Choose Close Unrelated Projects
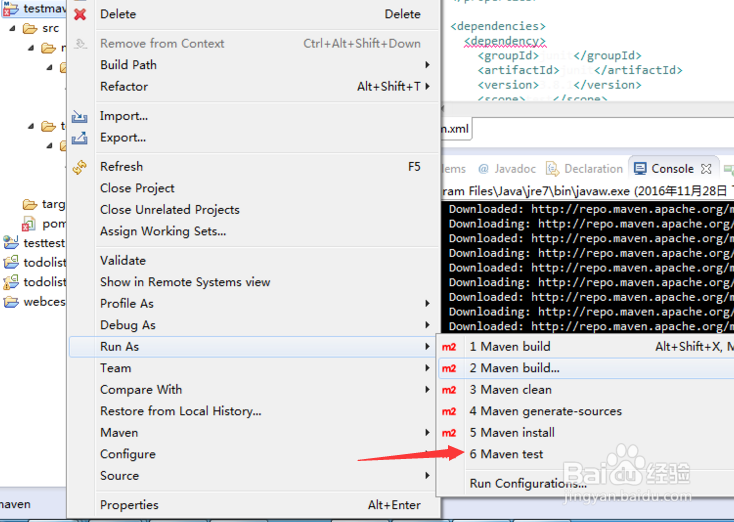This screenshot has height=522, width=734. tap(253, 210)
